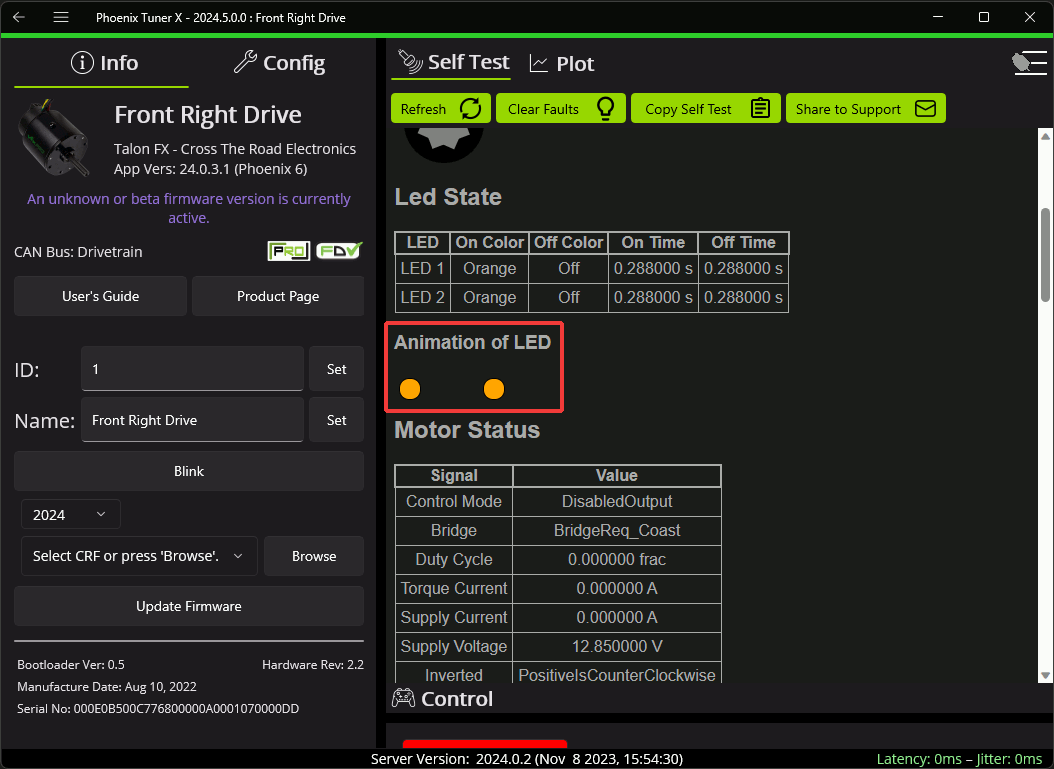Blink the device LEDs
The width and height of the screenshot is (1054, 769).
pyautogui.click(x=189, y=471)
